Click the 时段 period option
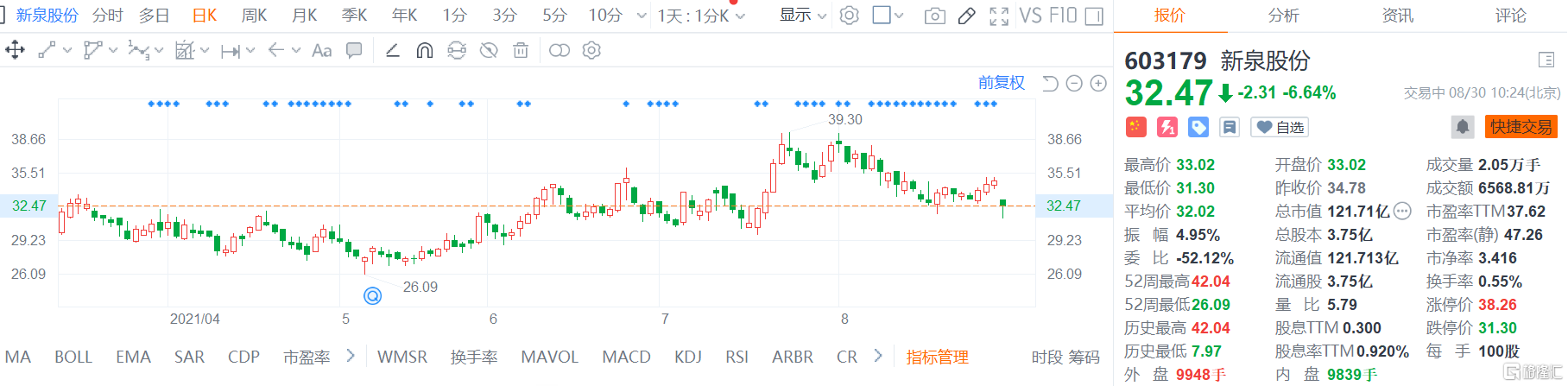 1047,357
